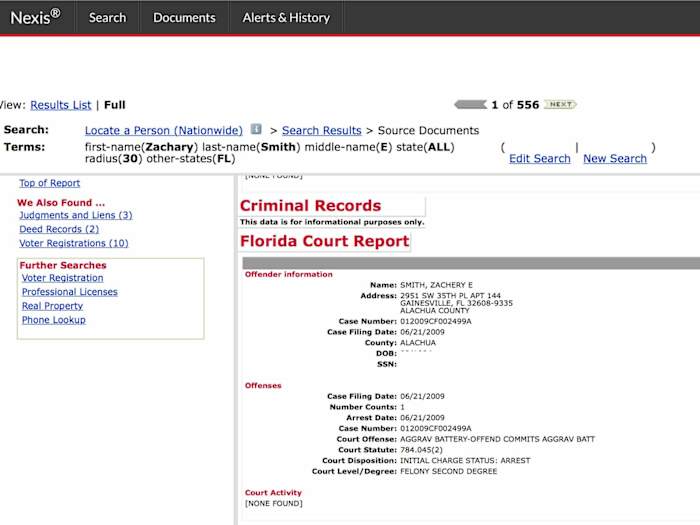
Task: Start a New Search
Action: click(615, 158)
